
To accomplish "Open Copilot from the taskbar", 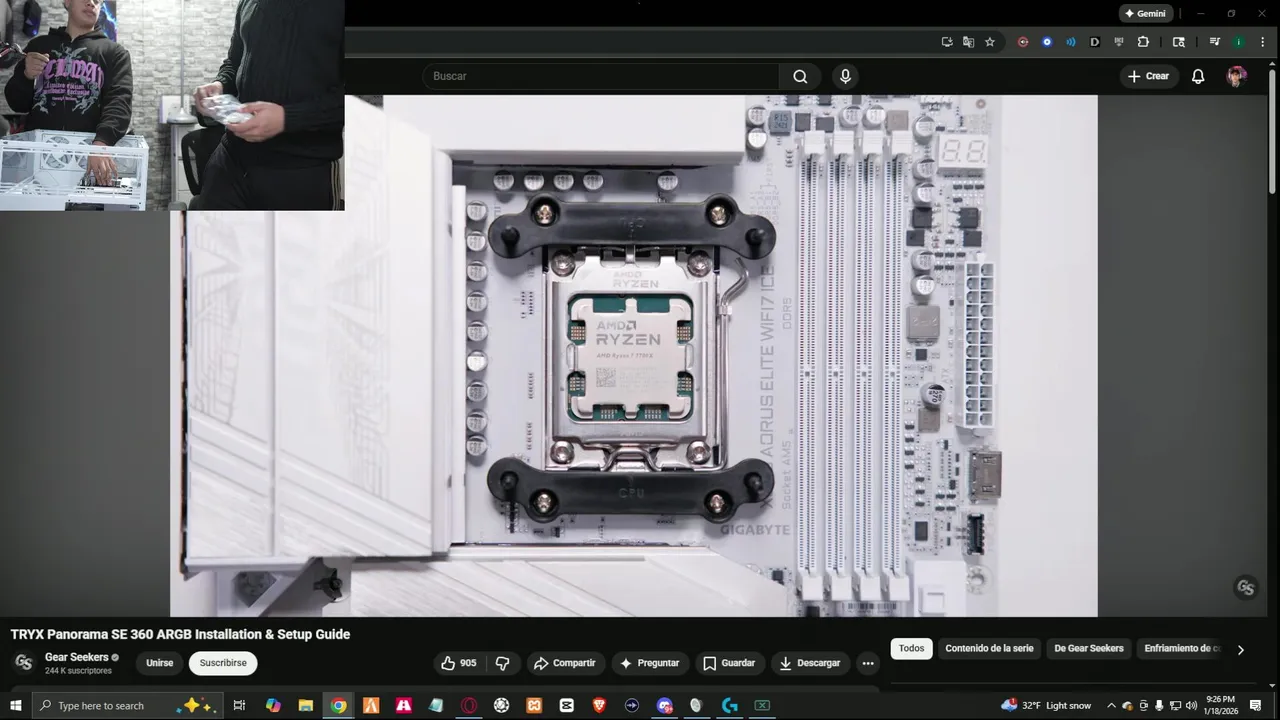I will point(273,706).
